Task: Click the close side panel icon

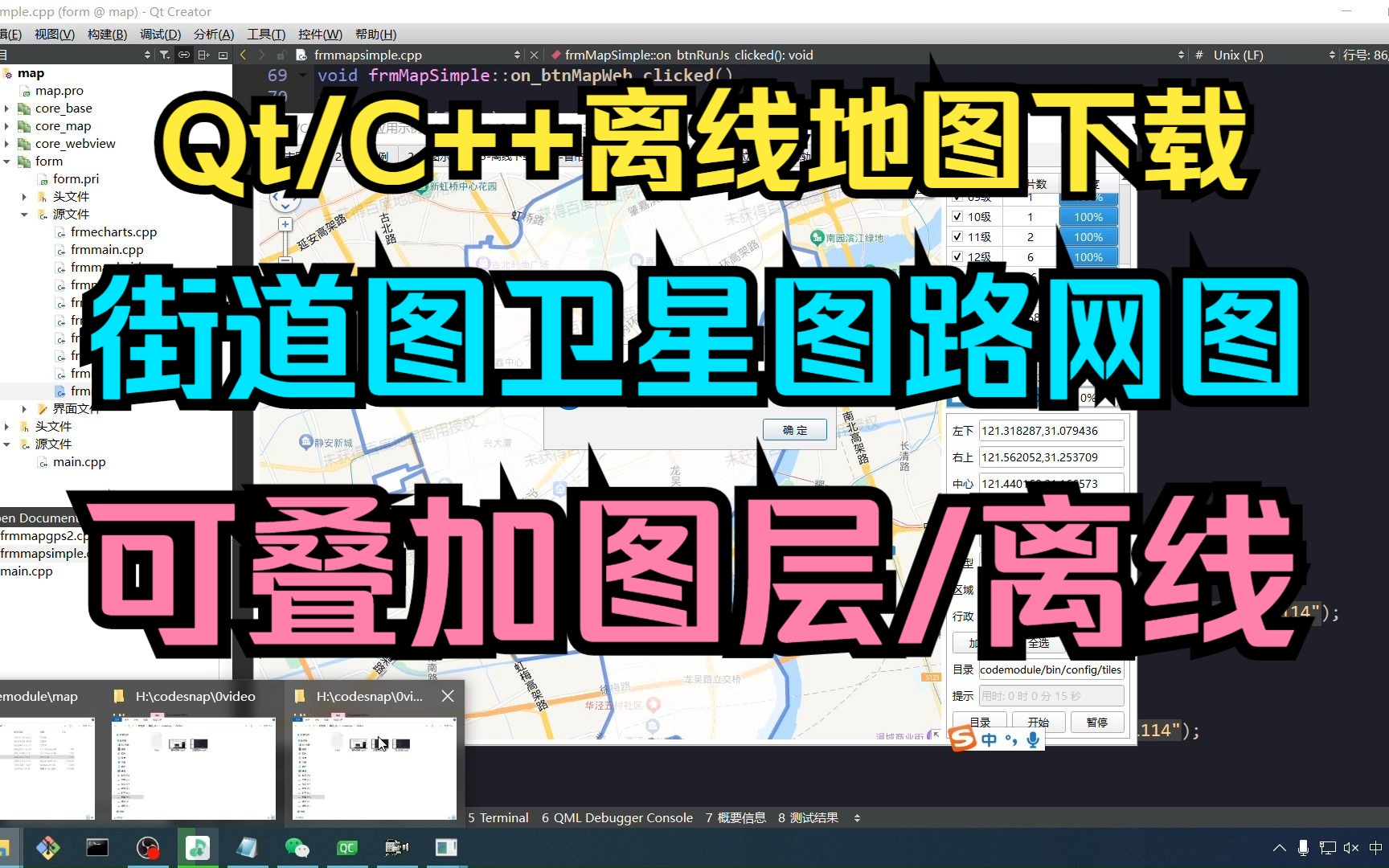Action: (223, 55)
